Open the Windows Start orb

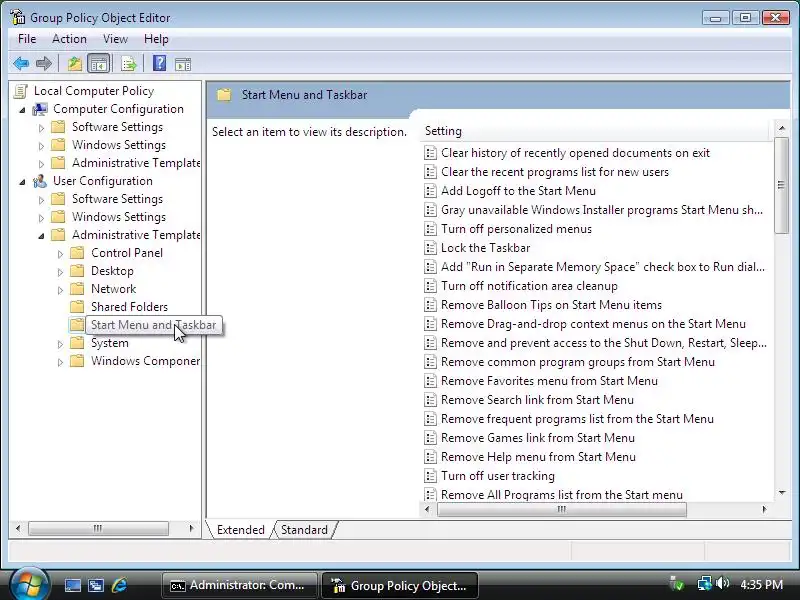pos(29,584)
